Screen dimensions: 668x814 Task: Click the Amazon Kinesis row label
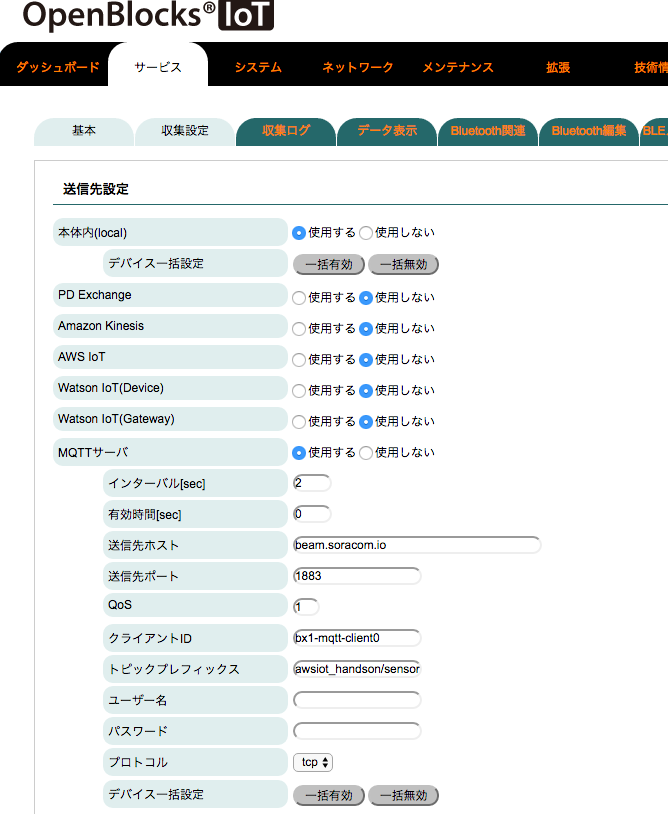click(170, 326)
